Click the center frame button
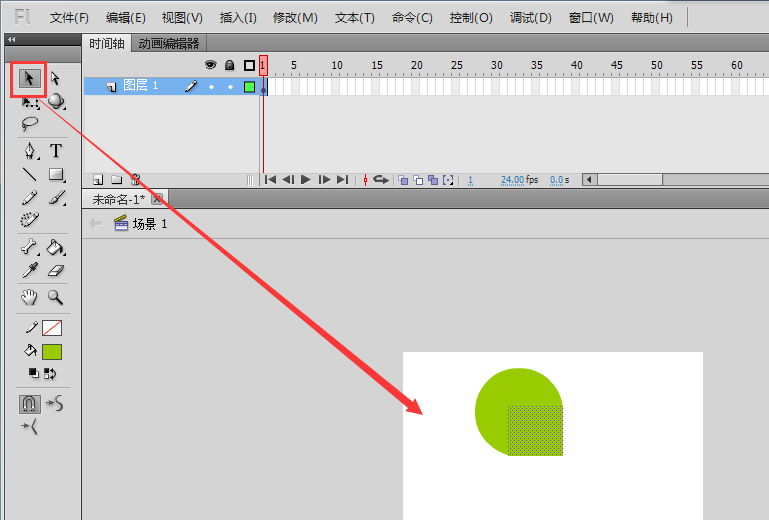The width and height of the screenshot is (769, 520). point(365,180)
